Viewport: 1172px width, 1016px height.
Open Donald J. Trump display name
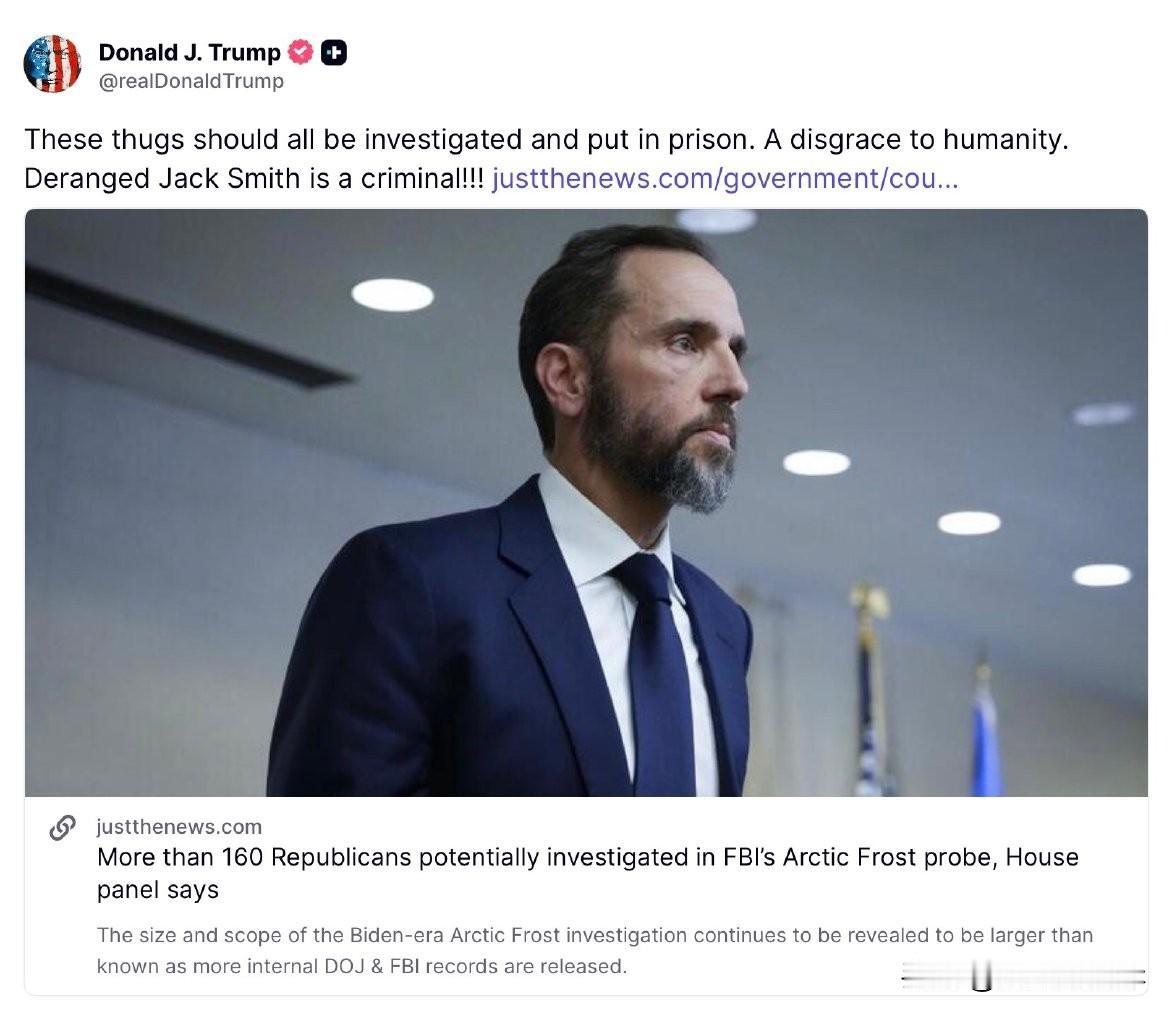pyautogui.click(x=190, y=53)
